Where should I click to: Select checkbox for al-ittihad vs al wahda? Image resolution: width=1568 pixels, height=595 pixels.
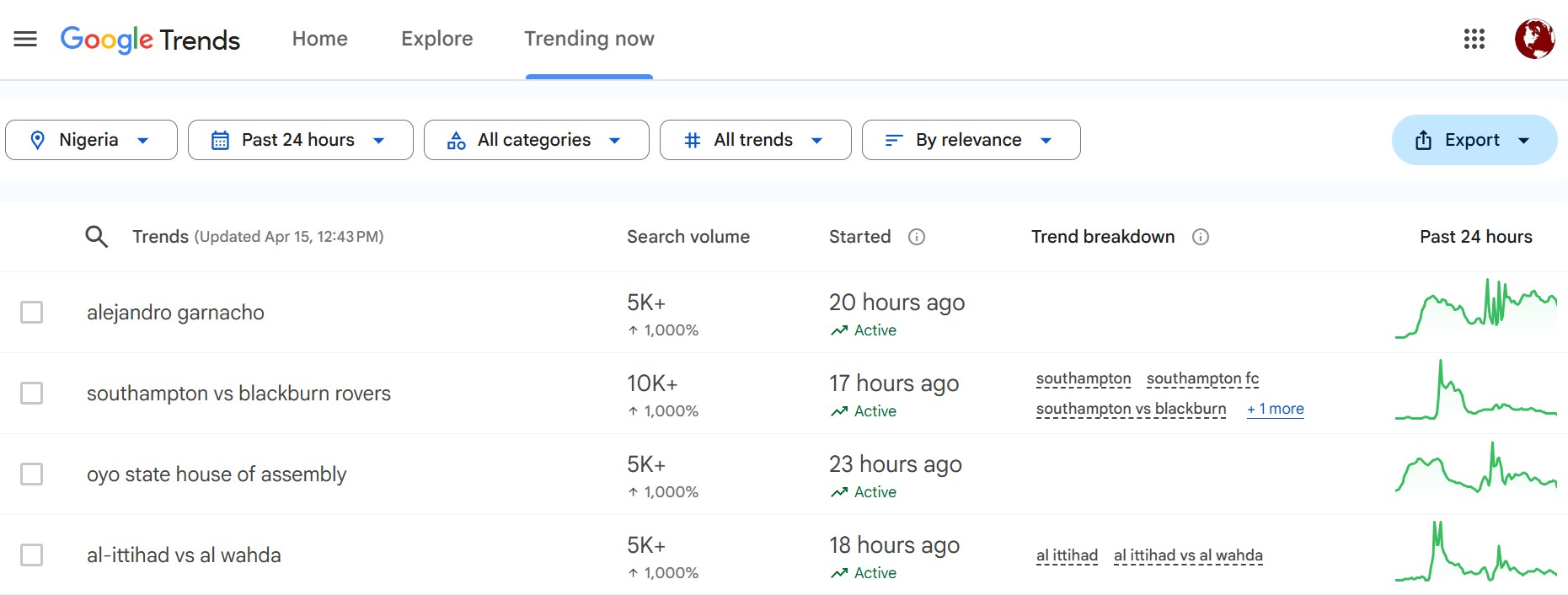point(32,555)
